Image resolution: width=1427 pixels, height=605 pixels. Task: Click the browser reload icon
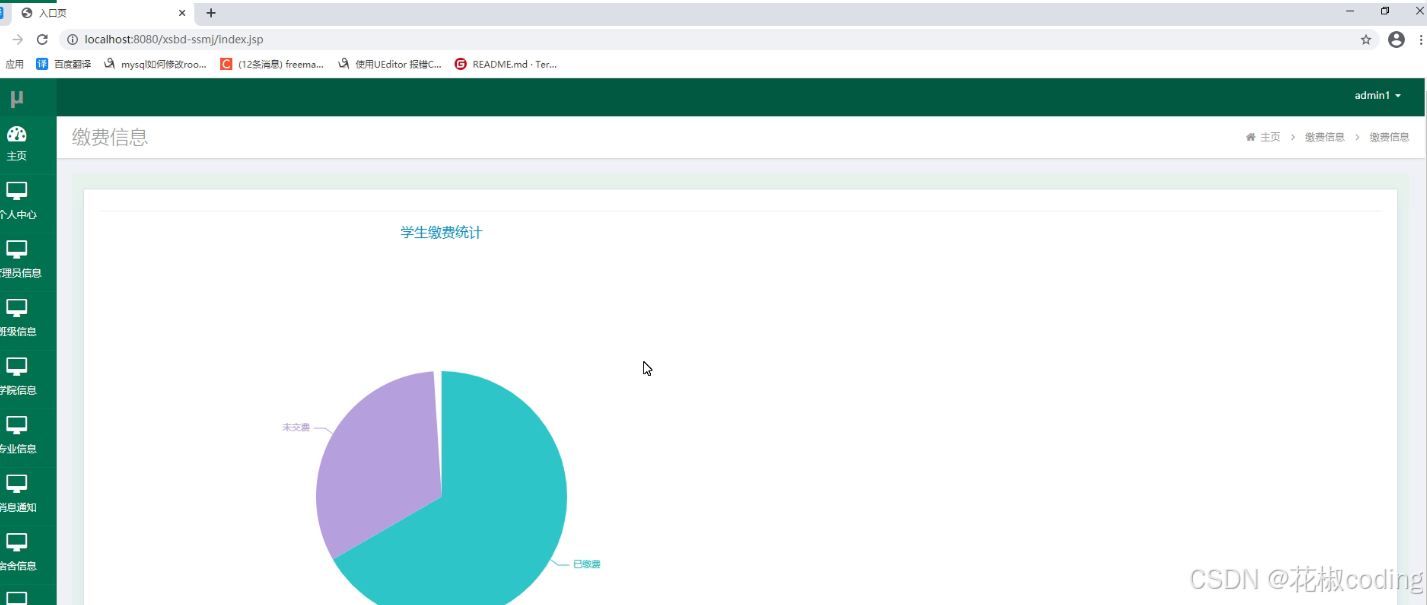point(41,39)
